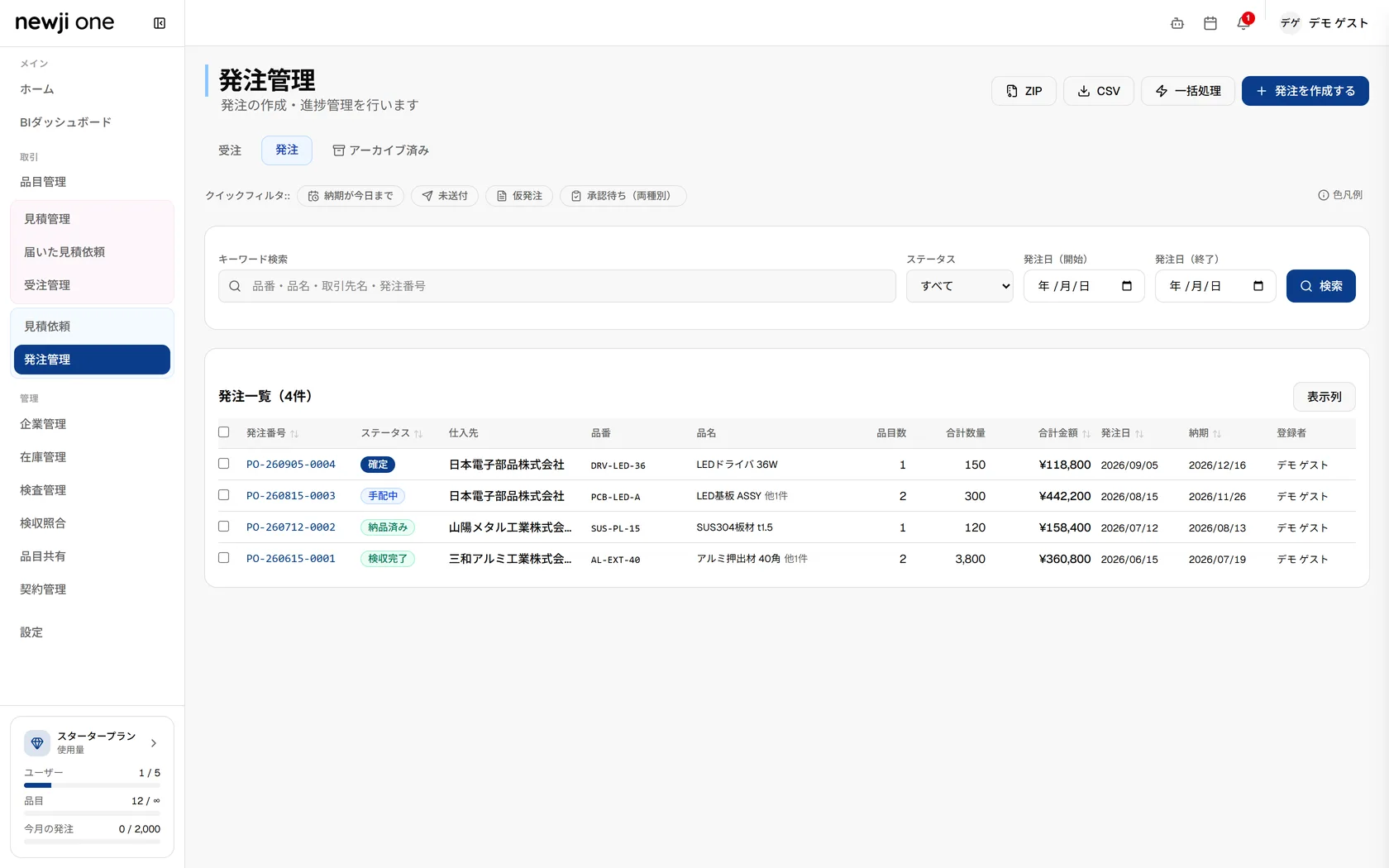
Task: Click the calendar picker in 発注日(終了) field
Action: [x=1258, y=286]
